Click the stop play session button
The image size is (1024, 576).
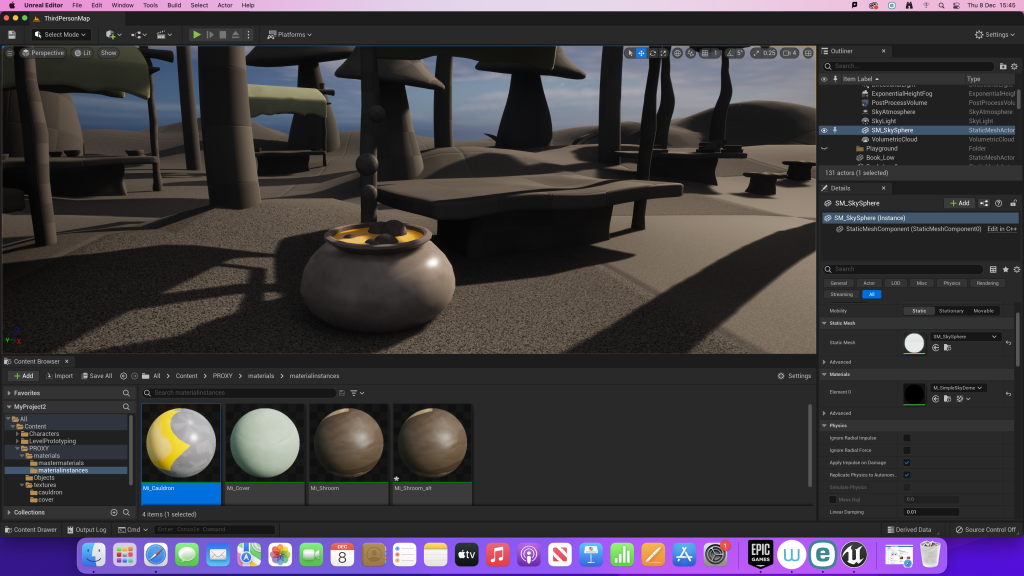tap(223, 35)
